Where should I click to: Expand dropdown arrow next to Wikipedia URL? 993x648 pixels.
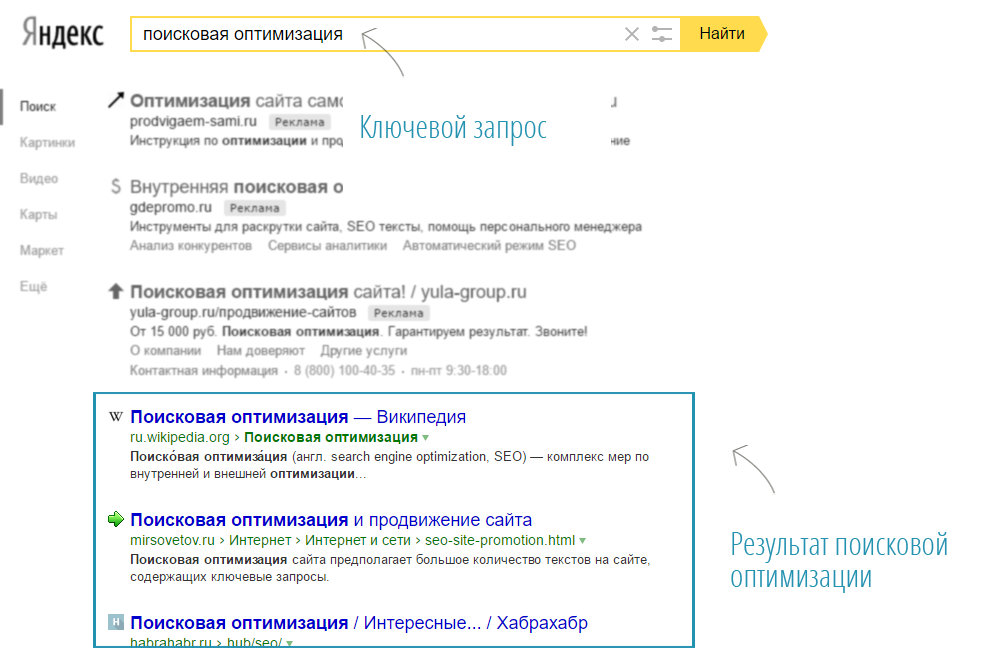click(x=426, y=438)
